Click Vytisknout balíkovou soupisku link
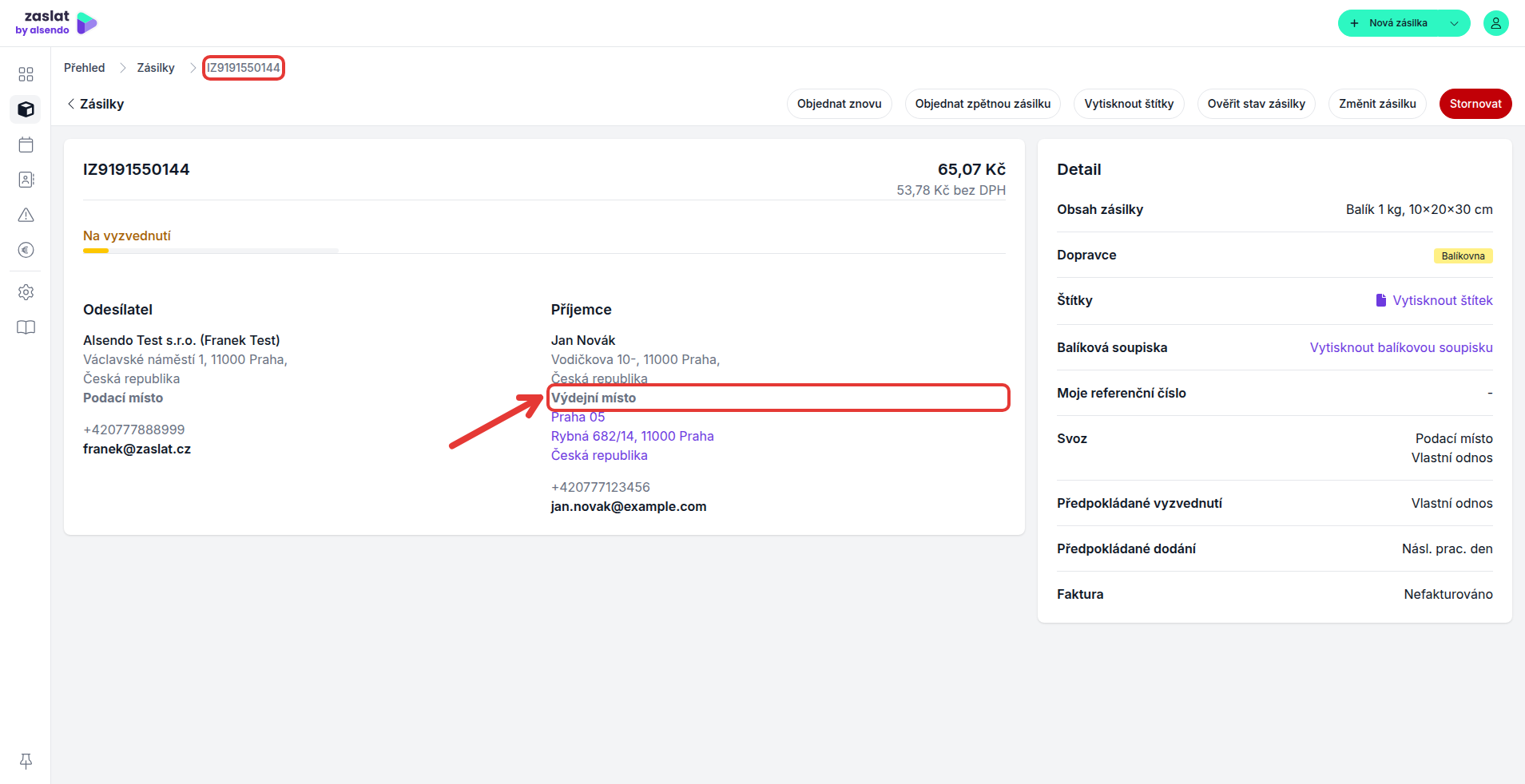 tap(1401, 347)
